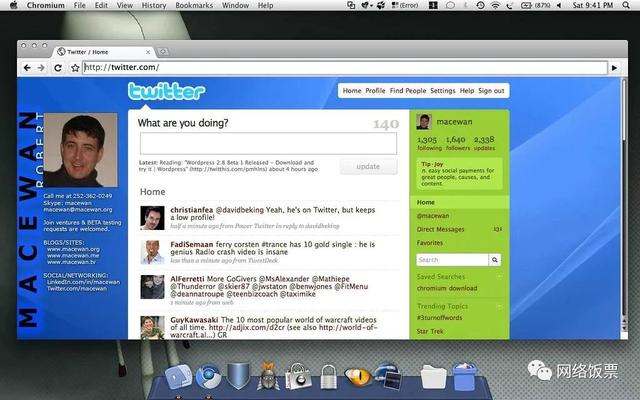The width and height of the screenshot is (640, 400).
Task: Open the chromium download saved search
Action: [x=447, y=288]
